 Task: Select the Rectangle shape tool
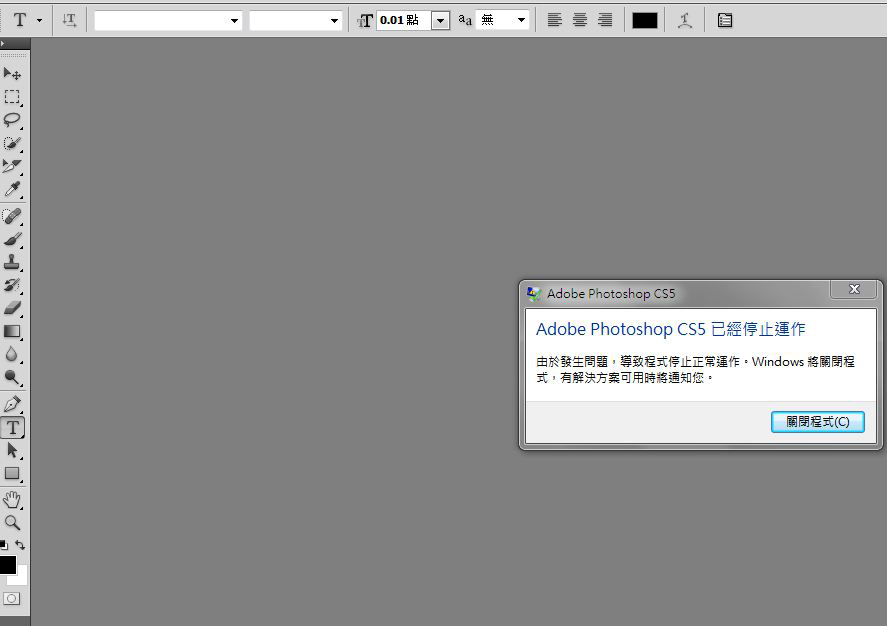[x=12, y=474]
